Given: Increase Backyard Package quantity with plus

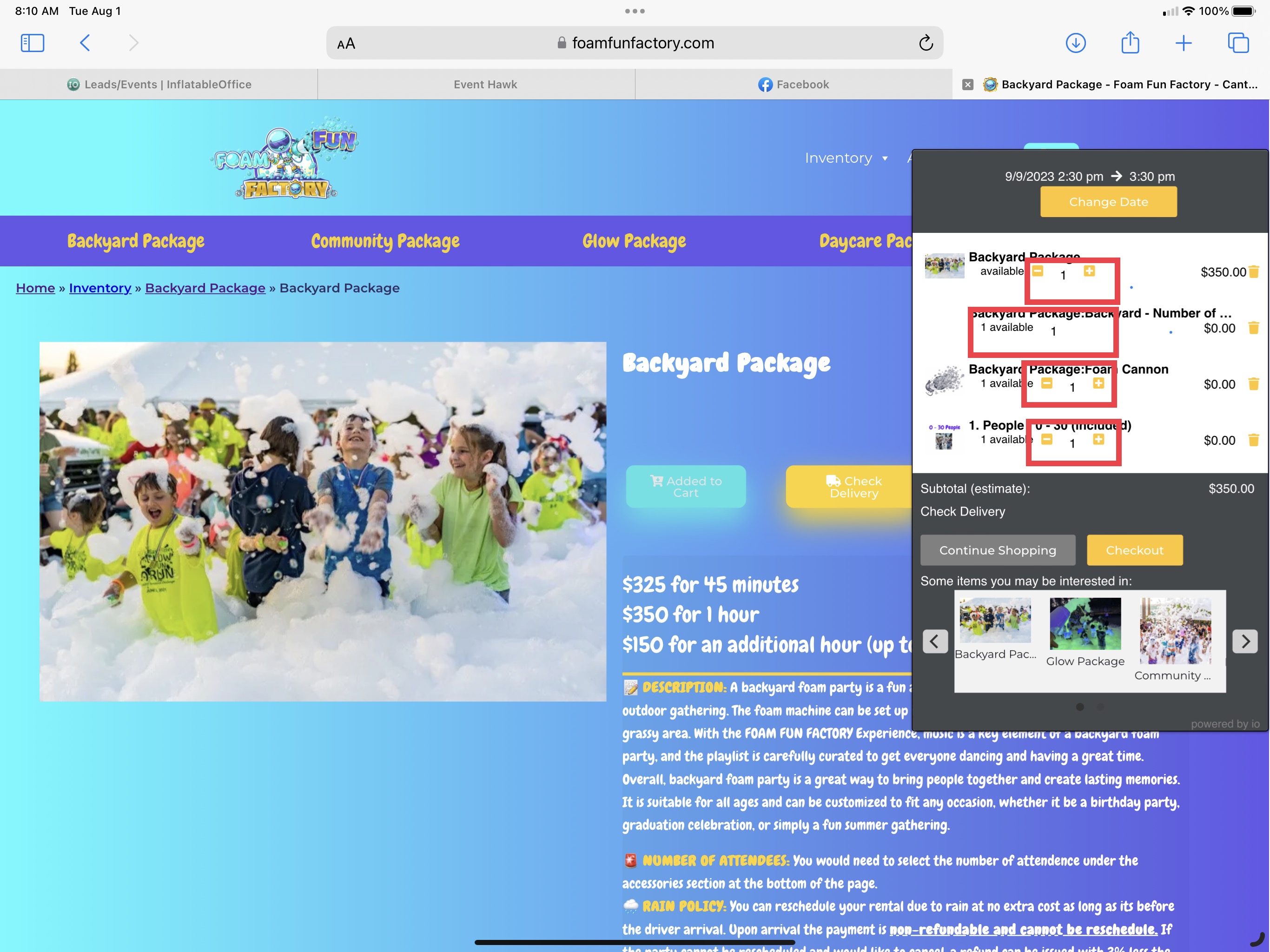Looking at the screenshot, I should tap(1089, 271).
